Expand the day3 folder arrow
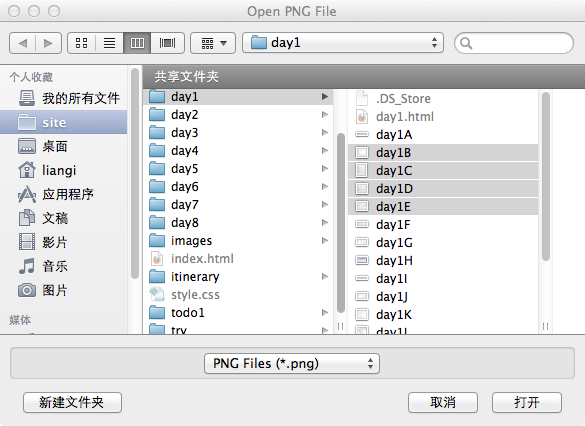 [x=325, y=132]
